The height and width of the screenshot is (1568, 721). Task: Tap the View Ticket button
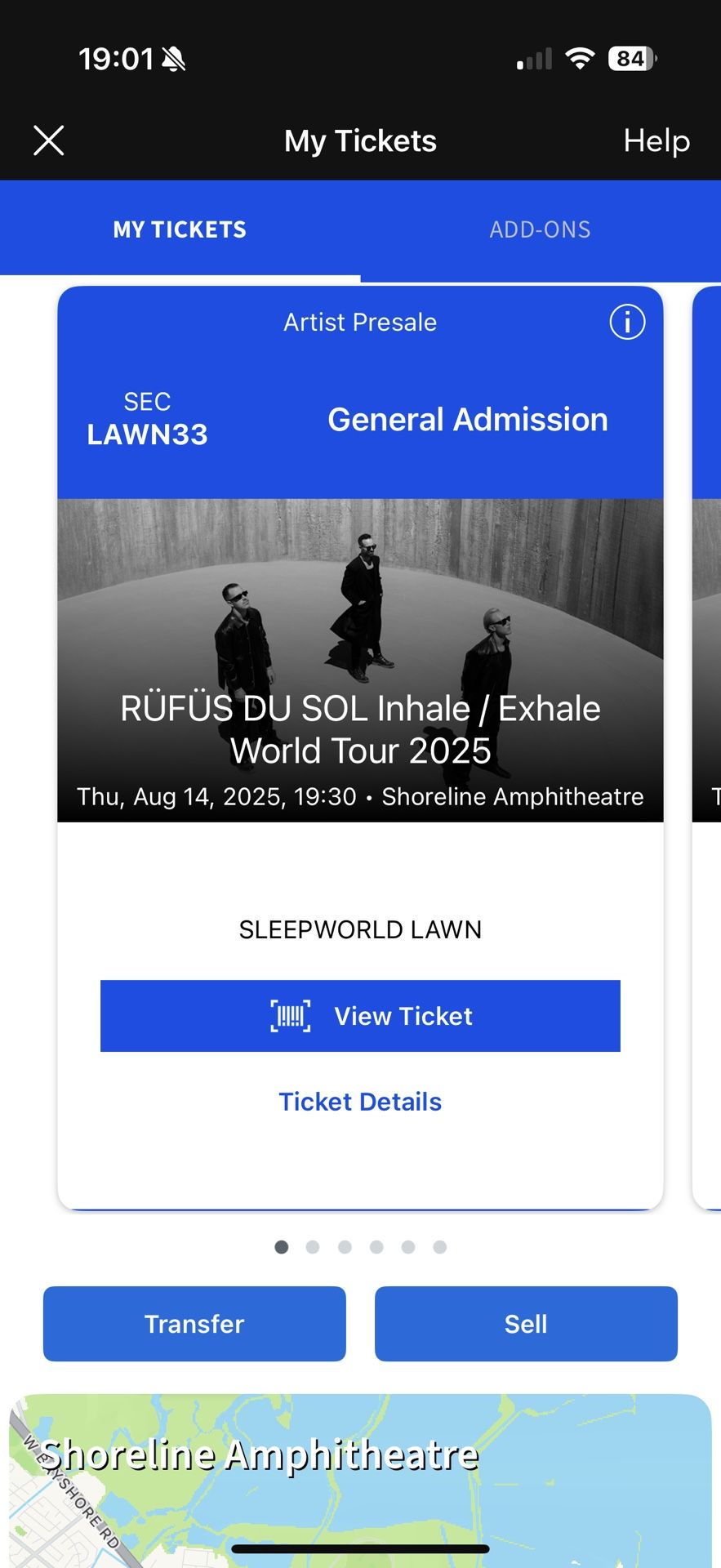pyautogui.click(x=360, y=1015)
